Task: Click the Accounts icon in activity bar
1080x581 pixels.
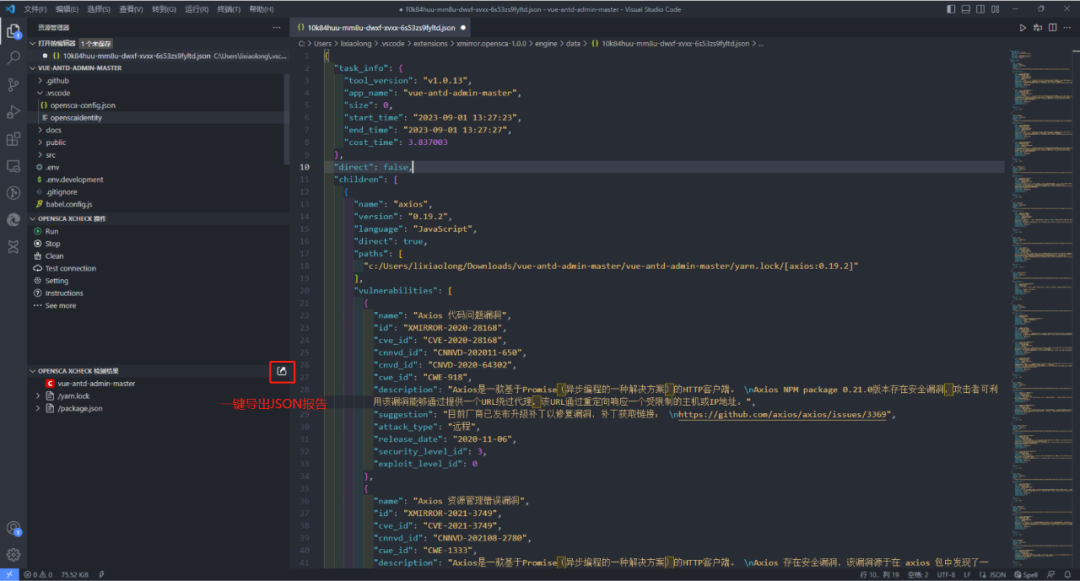Action: pos(13,528)
